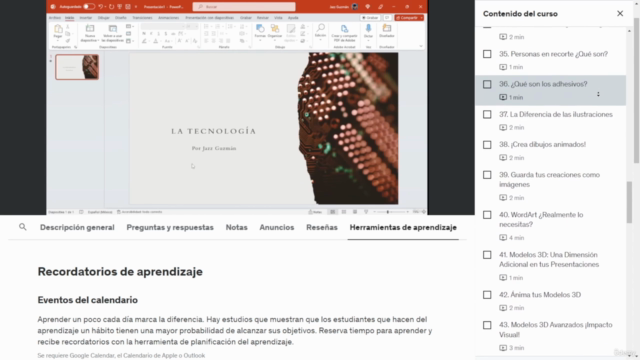640x360 pixels.
Task: Click Accesibilidad status bar entry
Action: 140,212
